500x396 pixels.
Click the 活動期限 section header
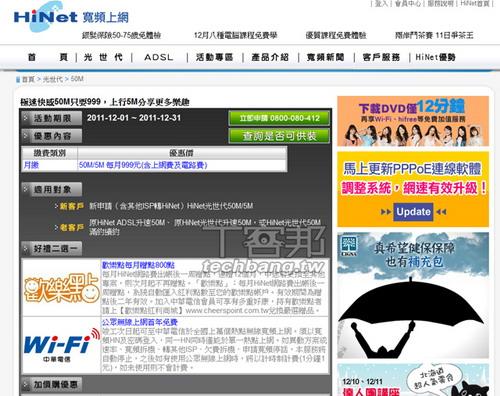(x=52, y=118)
